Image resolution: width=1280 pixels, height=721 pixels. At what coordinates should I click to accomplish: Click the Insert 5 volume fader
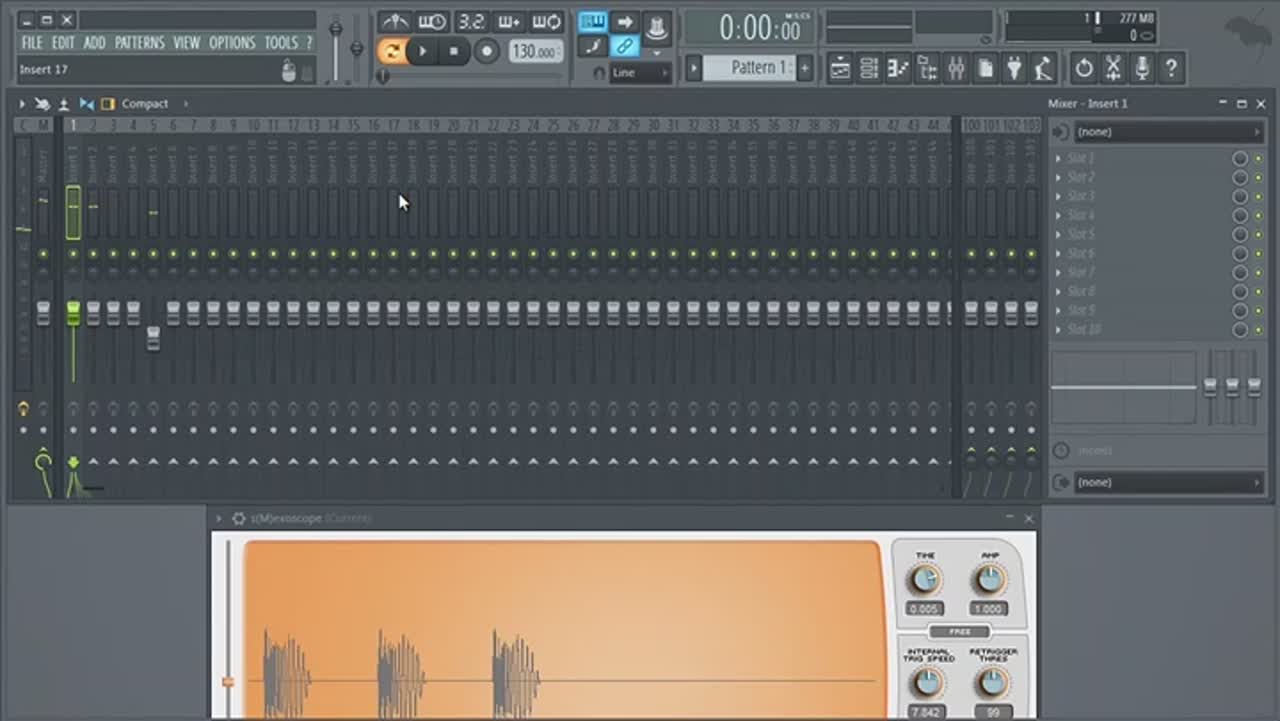(153, 338)
